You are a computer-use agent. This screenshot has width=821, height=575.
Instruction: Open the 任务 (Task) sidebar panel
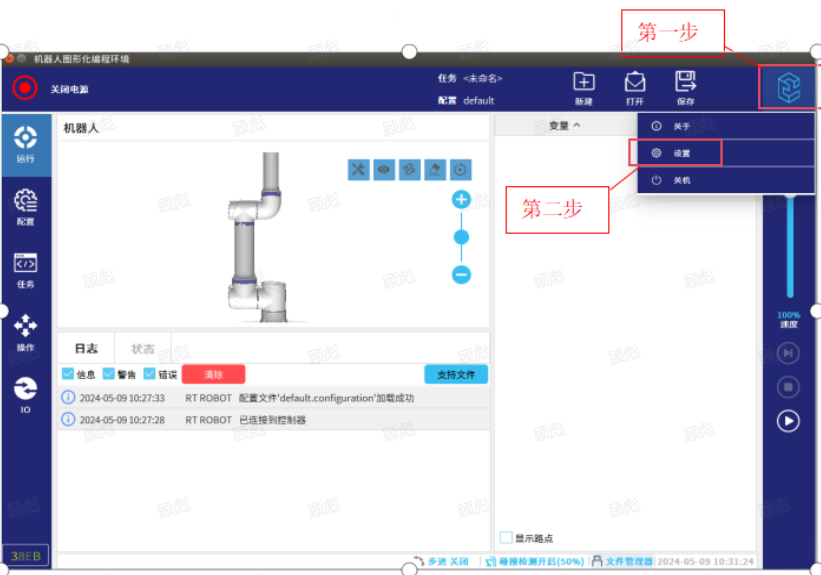click(26, 269)
